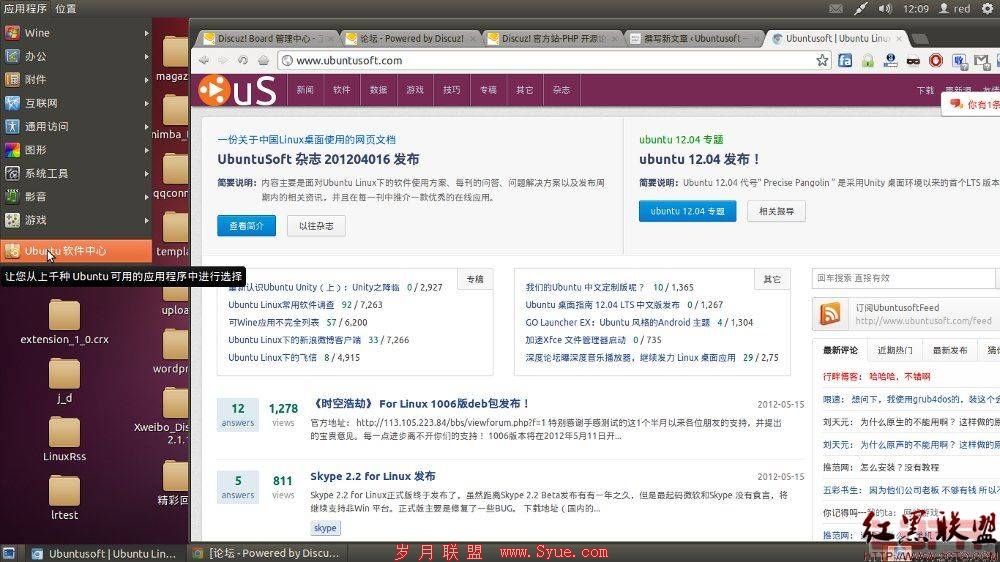Image resolution: width=1000 pixels, height=562 pixels.
Task: Open the 办公 (Office) submenu
Action: pos(76,56)
